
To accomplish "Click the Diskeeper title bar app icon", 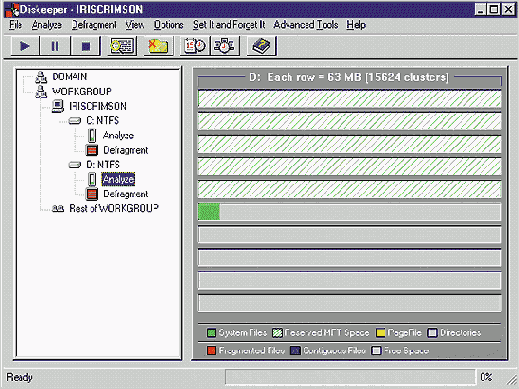I will [x=11, y=10].
